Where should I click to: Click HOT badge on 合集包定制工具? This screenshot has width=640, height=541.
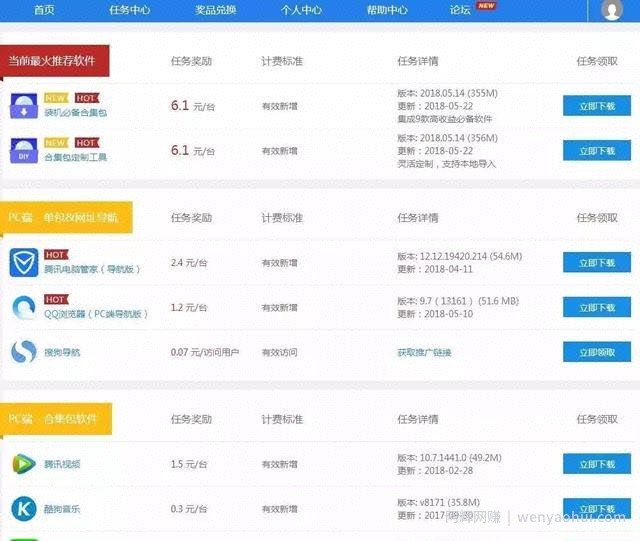87,143
